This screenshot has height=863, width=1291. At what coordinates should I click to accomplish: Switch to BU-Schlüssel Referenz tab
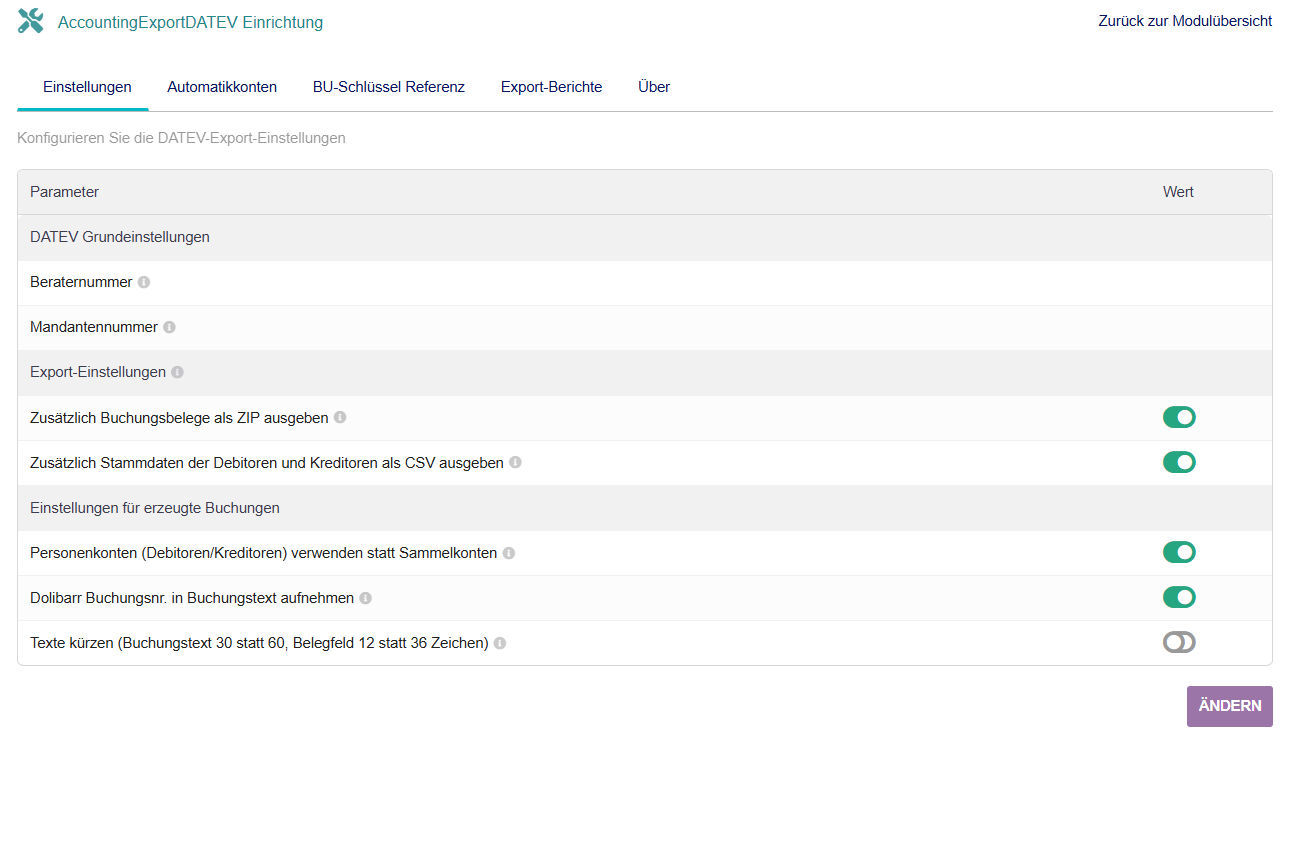389,87
